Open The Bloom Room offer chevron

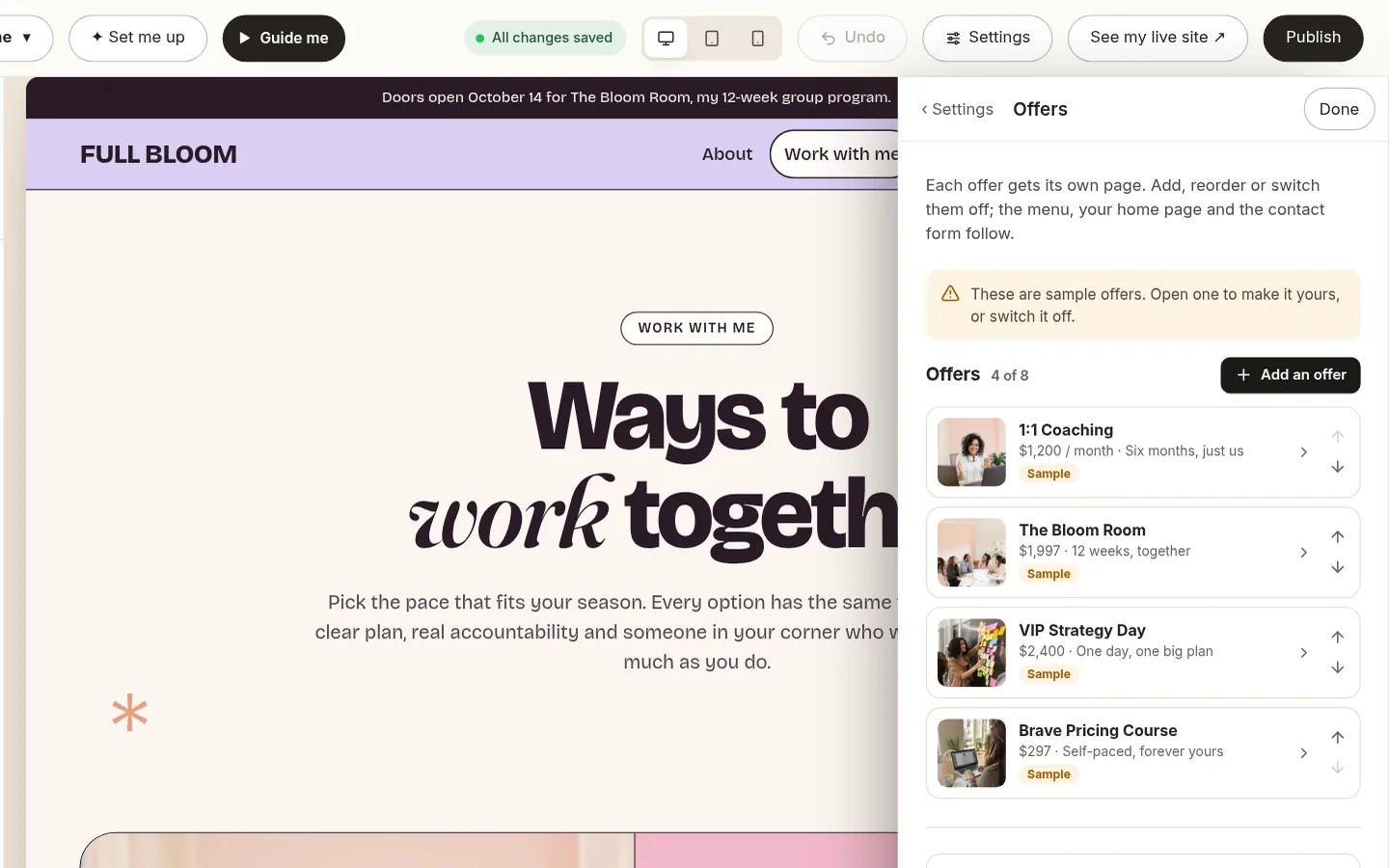click(x=1304, y=553)
